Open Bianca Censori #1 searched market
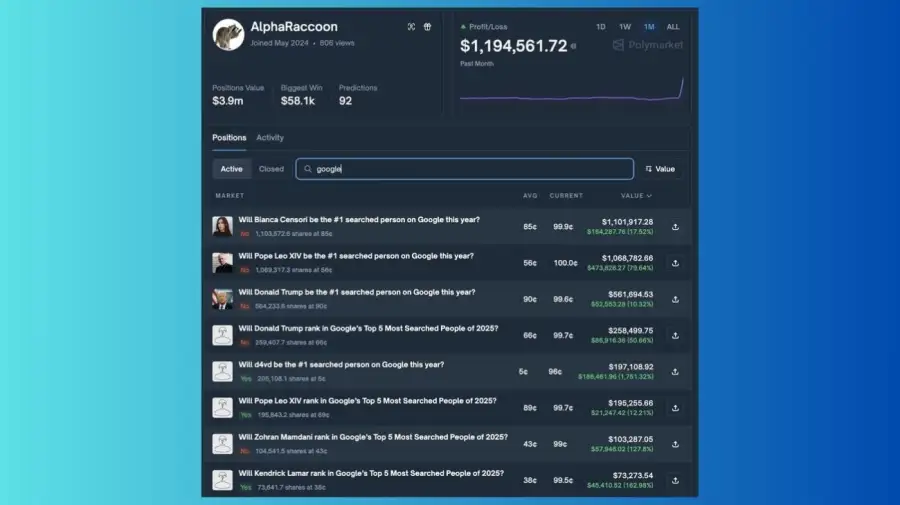This screenshot has width=900, height=505. point(359,220)
